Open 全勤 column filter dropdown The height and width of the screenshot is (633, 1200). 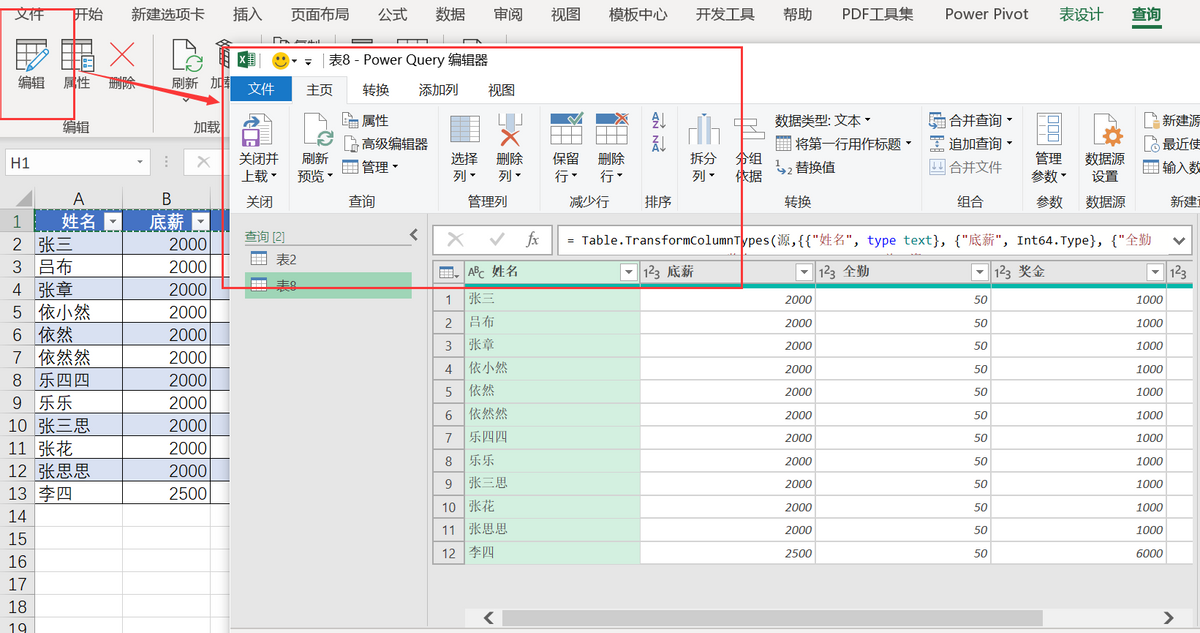coord(980,272)
